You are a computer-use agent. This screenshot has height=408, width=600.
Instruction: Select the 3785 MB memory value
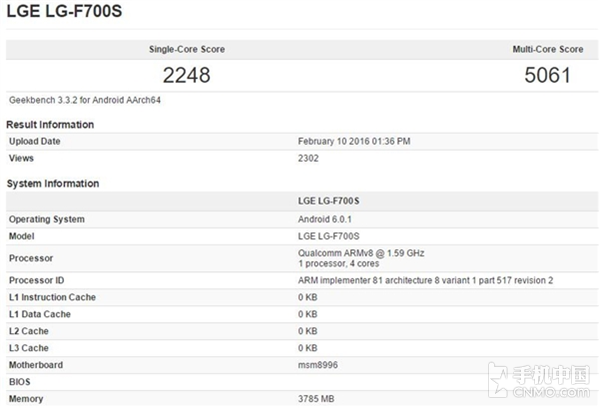[x=316, y=399]
